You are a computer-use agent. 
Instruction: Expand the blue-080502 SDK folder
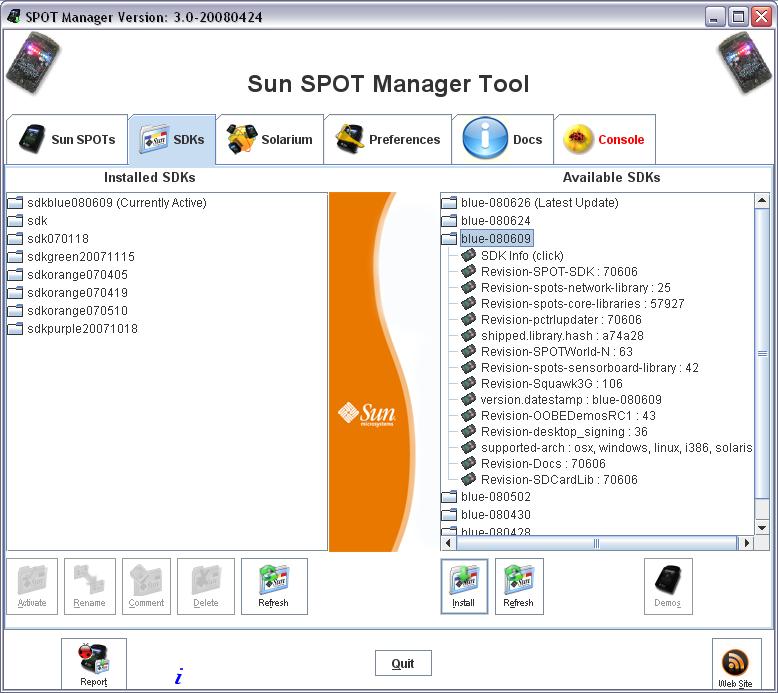[x=449, y=497]
